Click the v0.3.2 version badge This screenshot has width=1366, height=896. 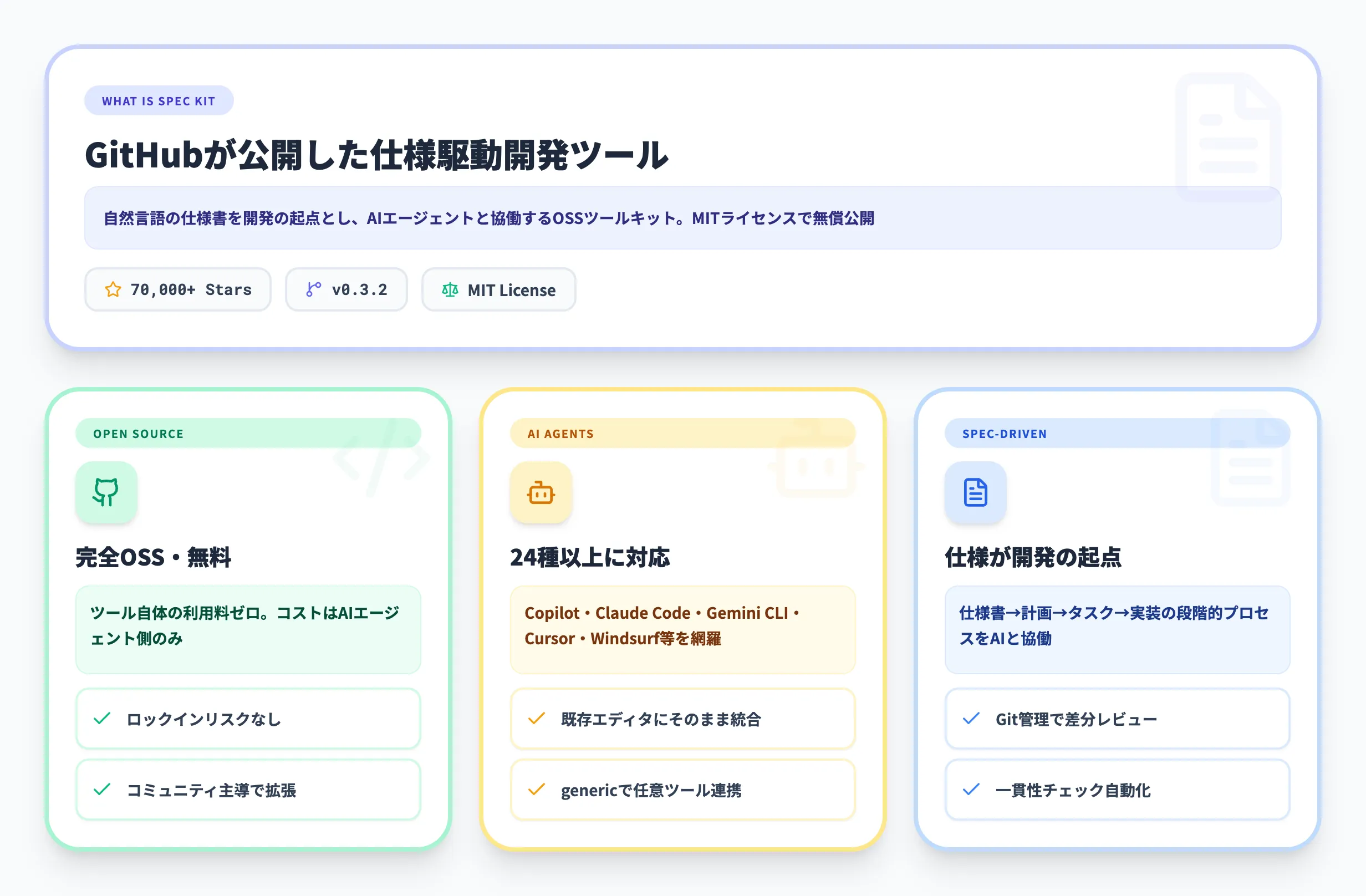346,289
